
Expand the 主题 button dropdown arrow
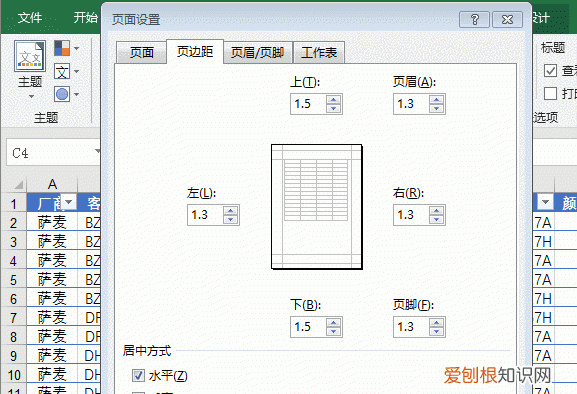[31, 96]
